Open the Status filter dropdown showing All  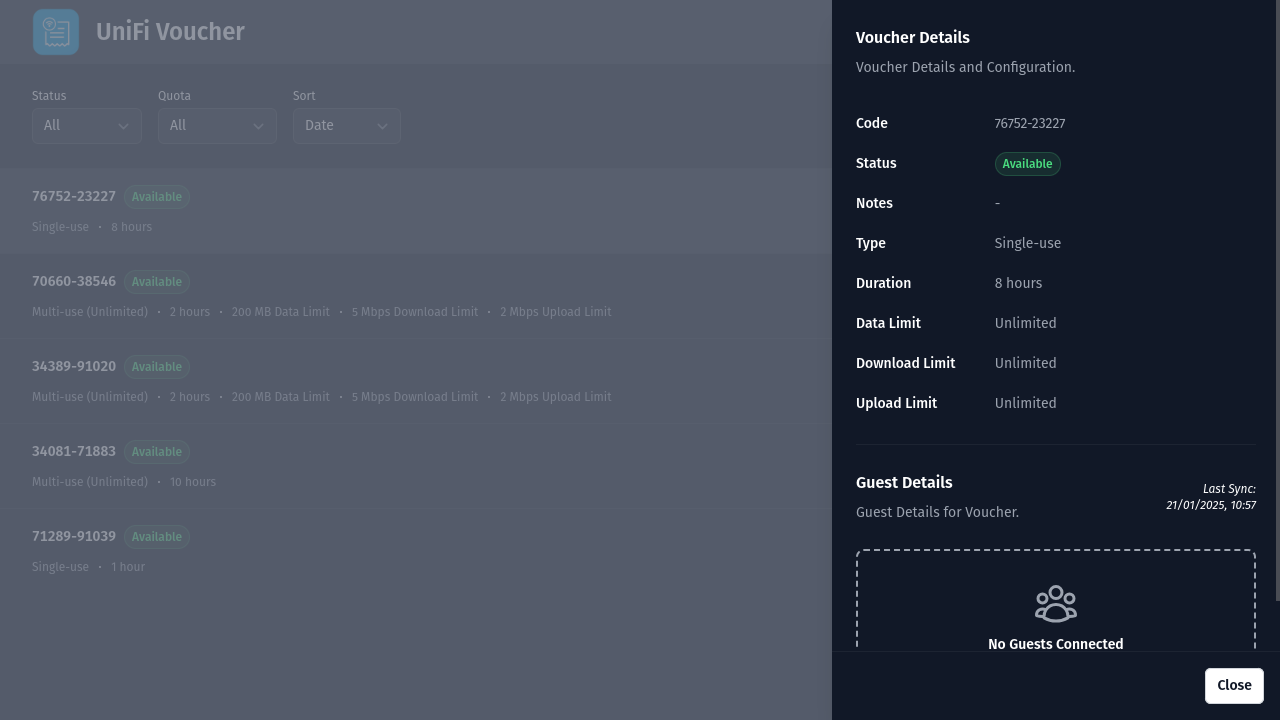click(x=87, y=126)
